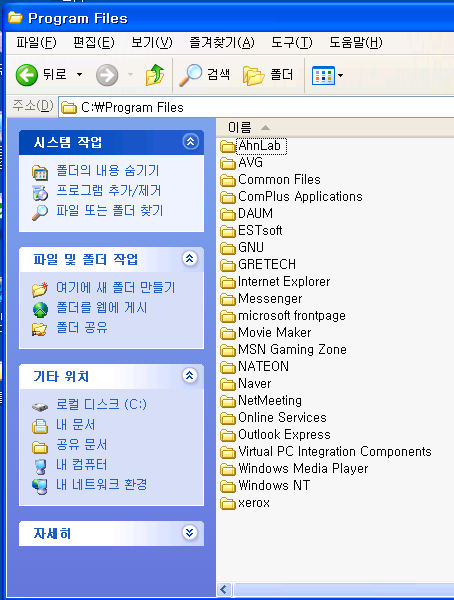Select Virtual PC Integration Components folder name
This screenshot has width=454, height=600.
click(335, 452)
